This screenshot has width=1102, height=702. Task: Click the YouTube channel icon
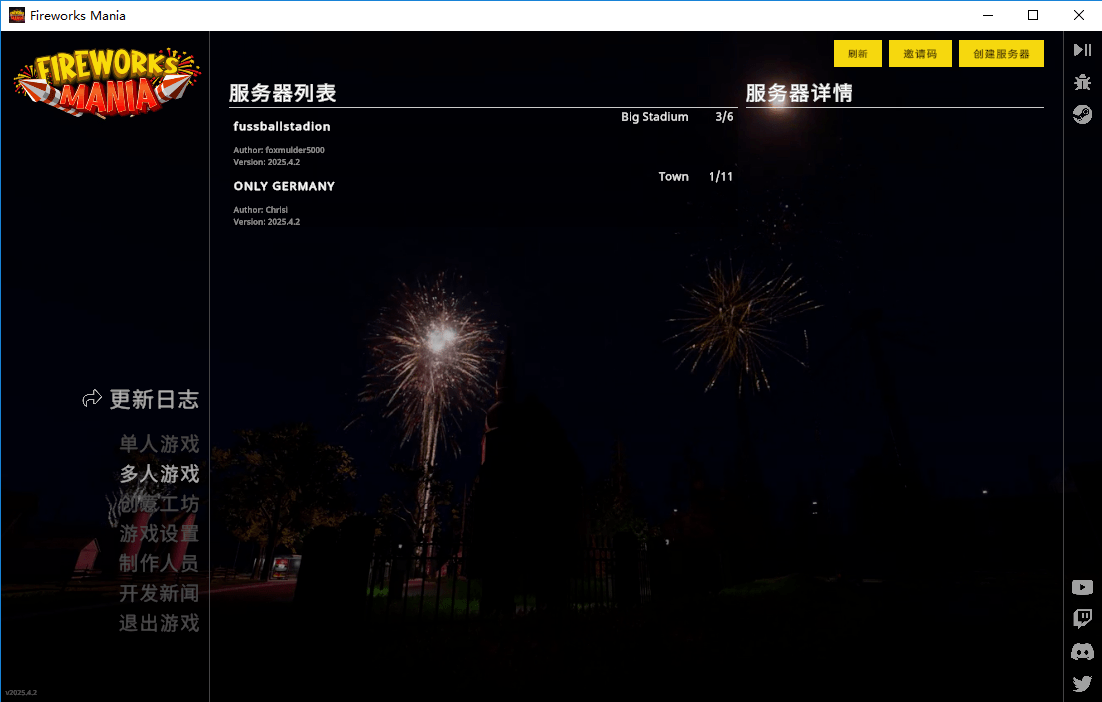tap(1081, 587)
